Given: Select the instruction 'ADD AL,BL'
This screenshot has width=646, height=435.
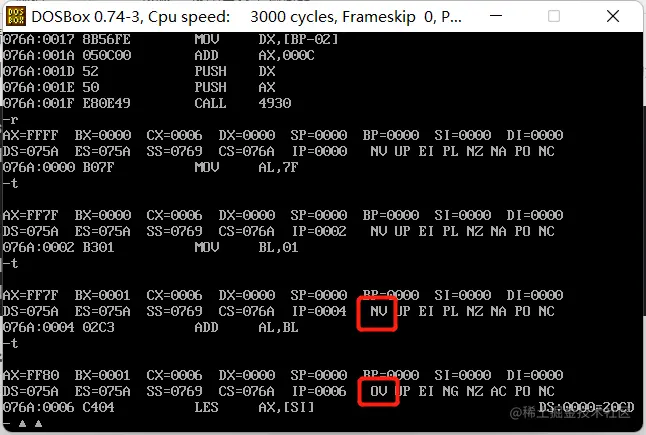Looking at the screenshot, I should tap(246, 327).
